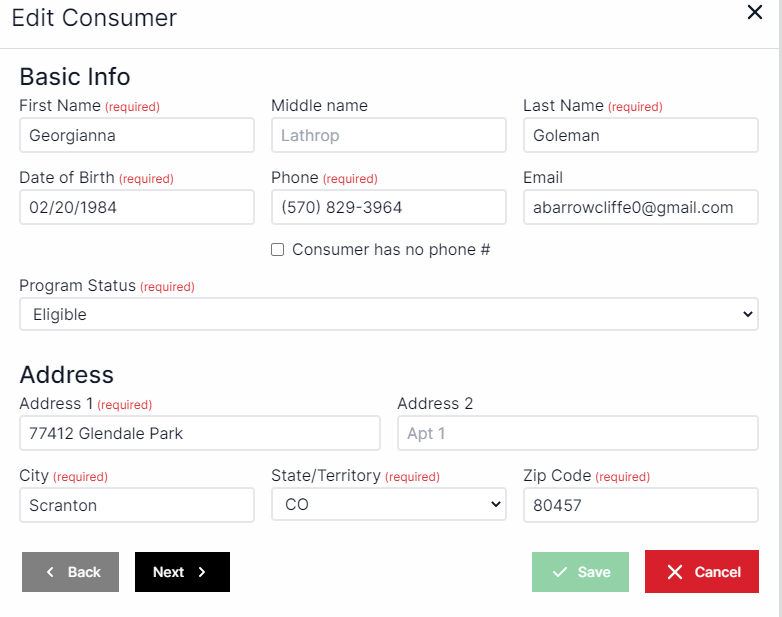Select the City text box

coord(136,505)
